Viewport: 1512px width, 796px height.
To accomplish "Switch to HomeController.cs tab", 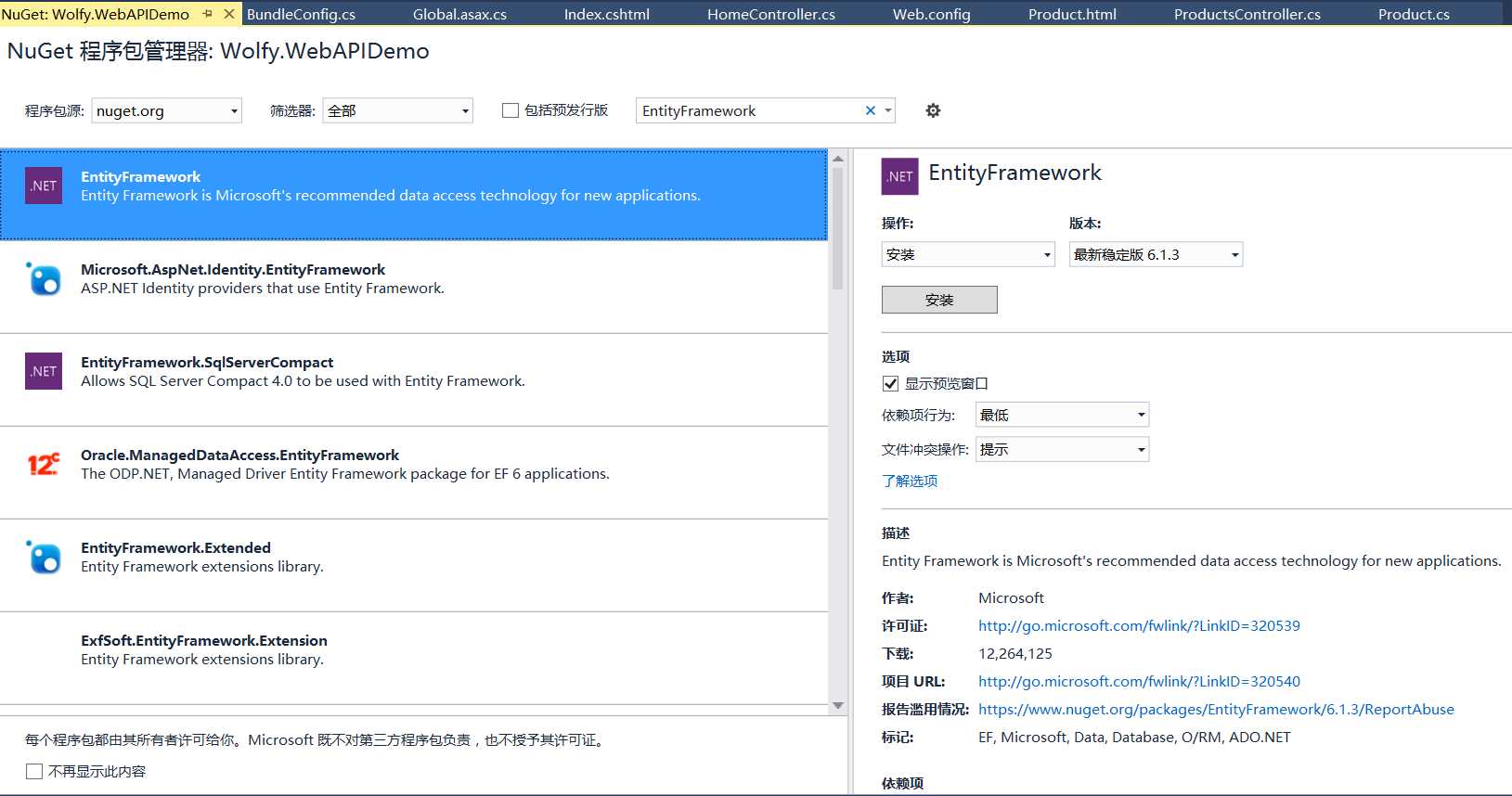I will pyautogui.click(x=771, y=14).
